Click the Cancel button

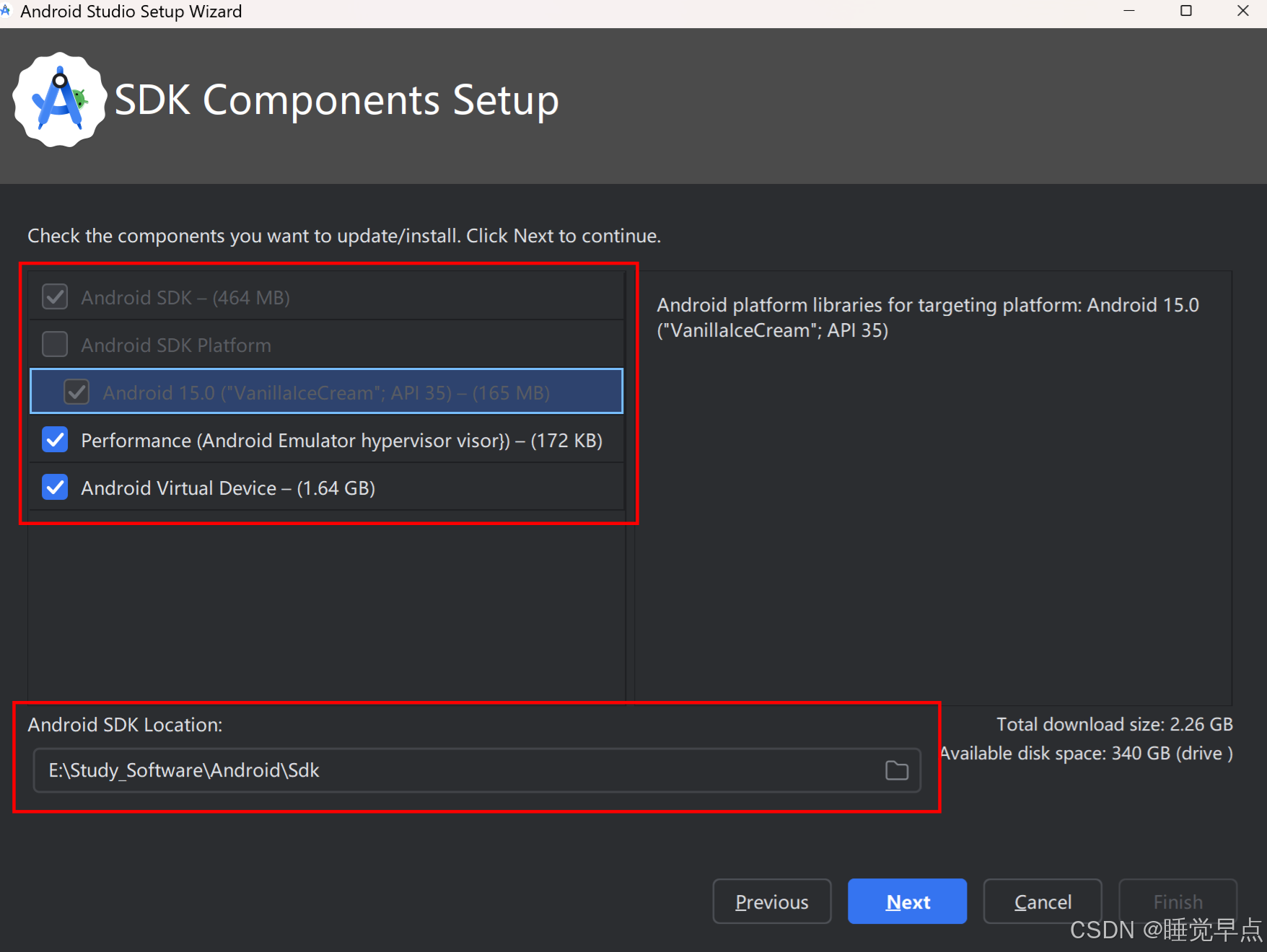coord(1043,902)
